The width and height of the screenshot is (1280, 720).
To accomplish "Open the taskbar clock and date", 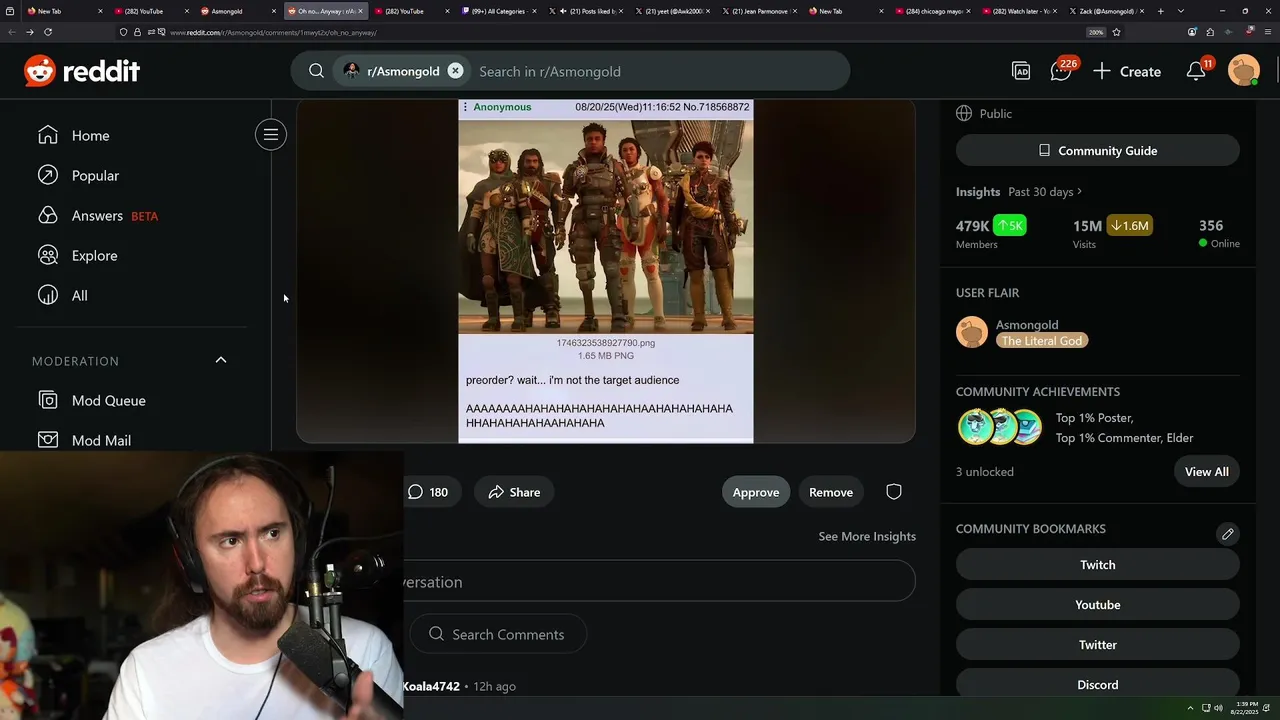I will [x=1246, y=708].
